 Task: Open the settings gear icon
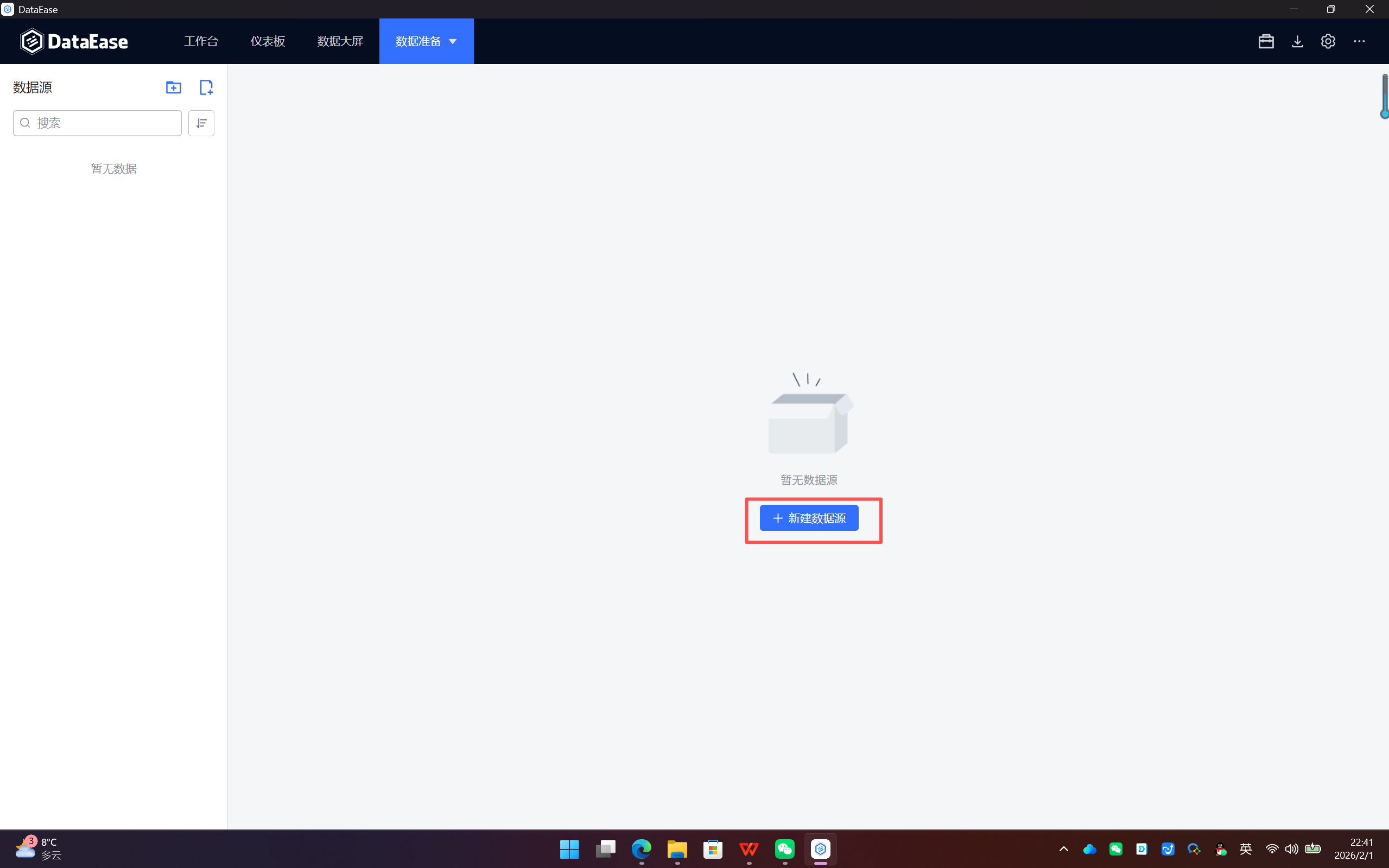click(1328, 41)
